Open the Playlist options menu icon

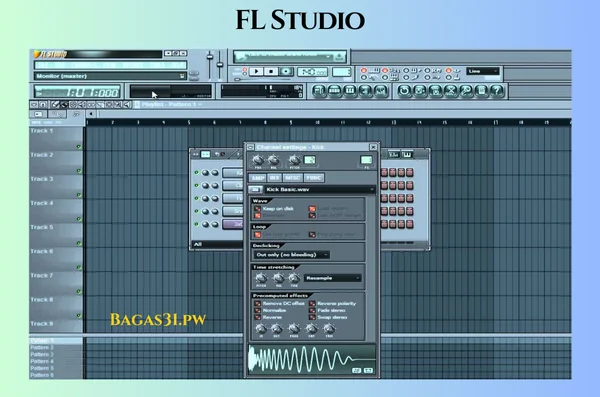pyautogui.click(x=34, y=105)
